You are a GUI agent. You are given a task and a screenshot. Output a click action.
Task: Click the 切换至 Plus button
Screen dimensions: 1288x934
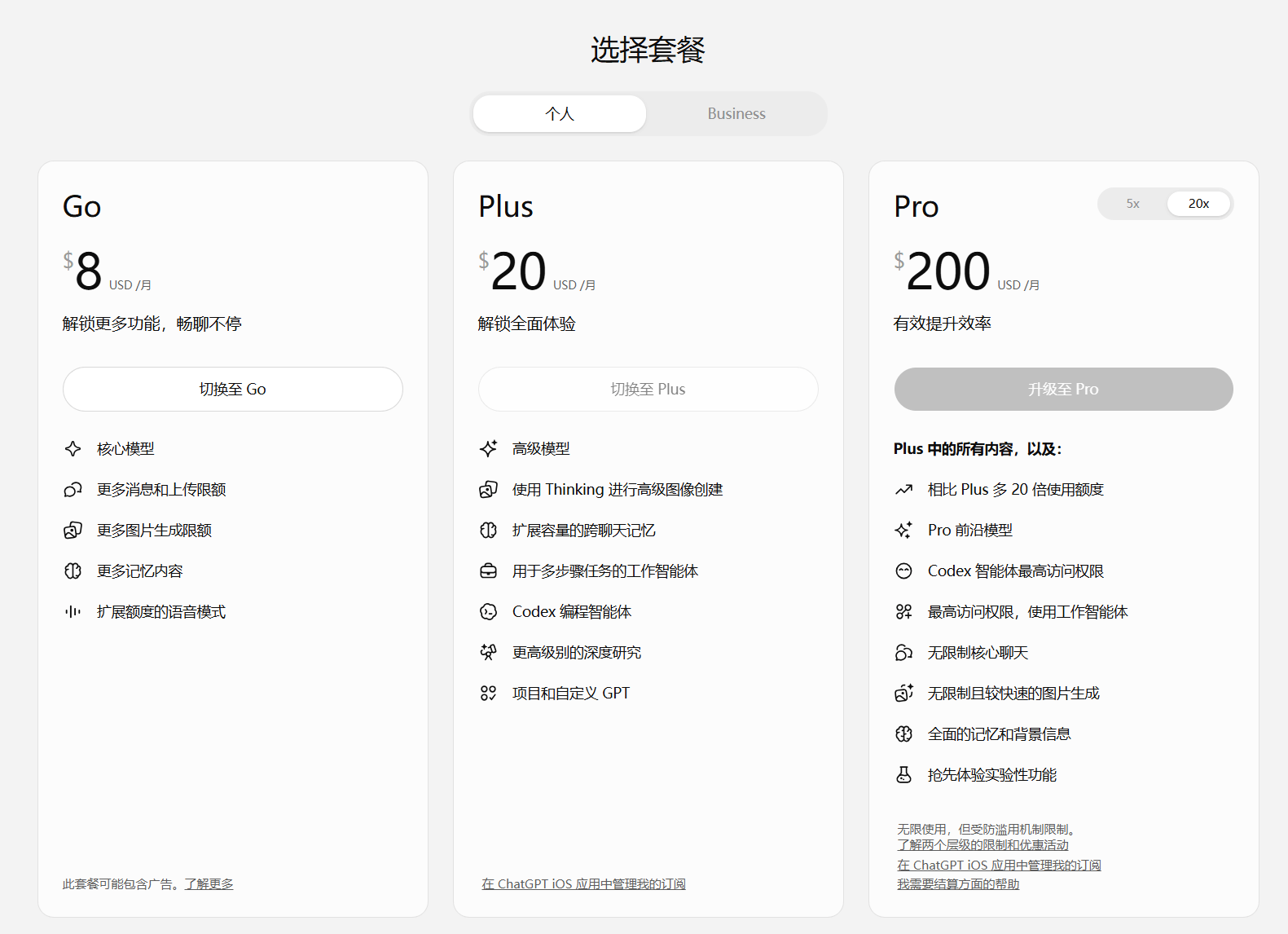click(648, 390)
